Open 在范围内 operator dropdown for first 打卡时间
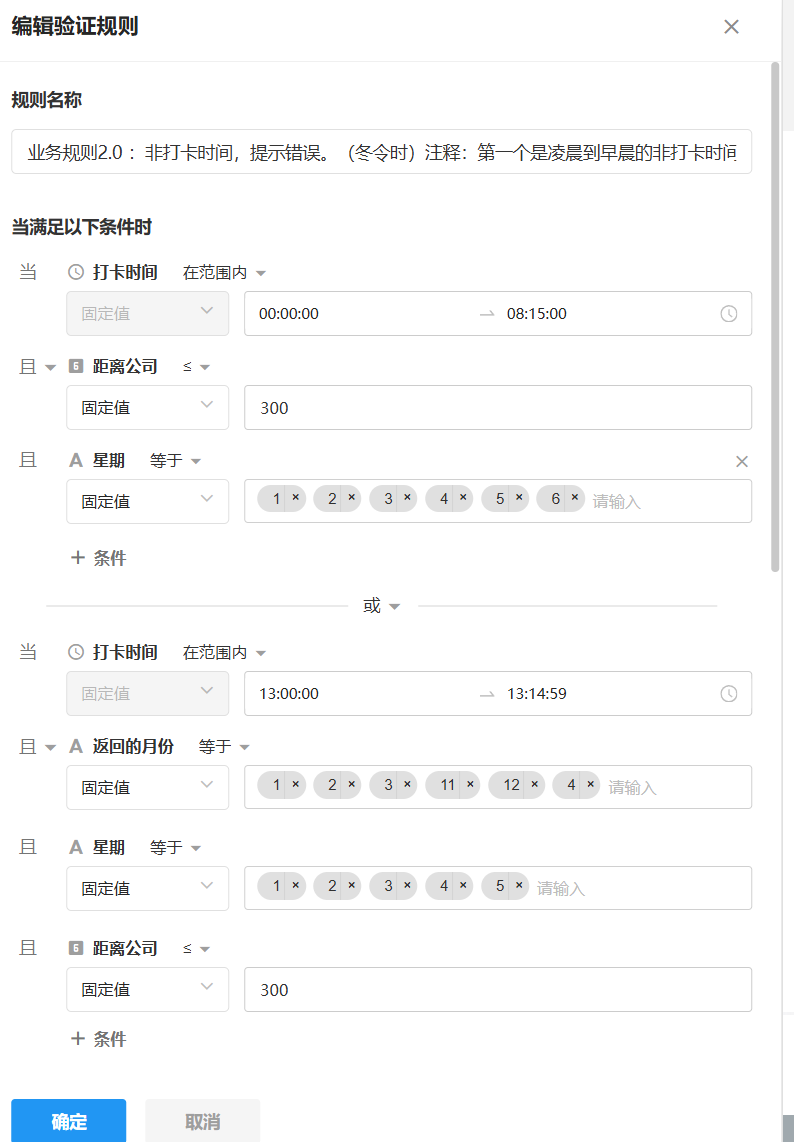This screenshot has height=1142, width=794. [x=224, y=273]
